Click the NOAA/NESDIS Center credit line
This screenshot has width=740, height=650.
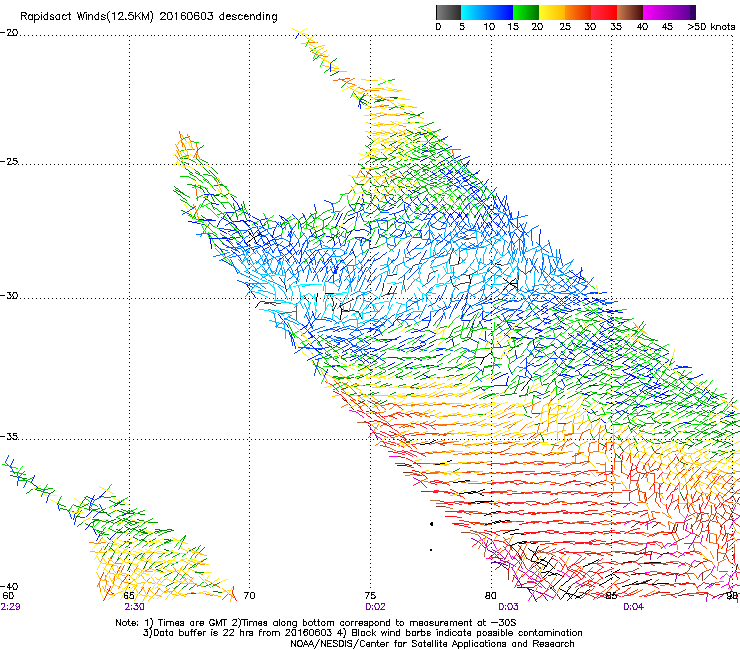click(x=432, y=644)
